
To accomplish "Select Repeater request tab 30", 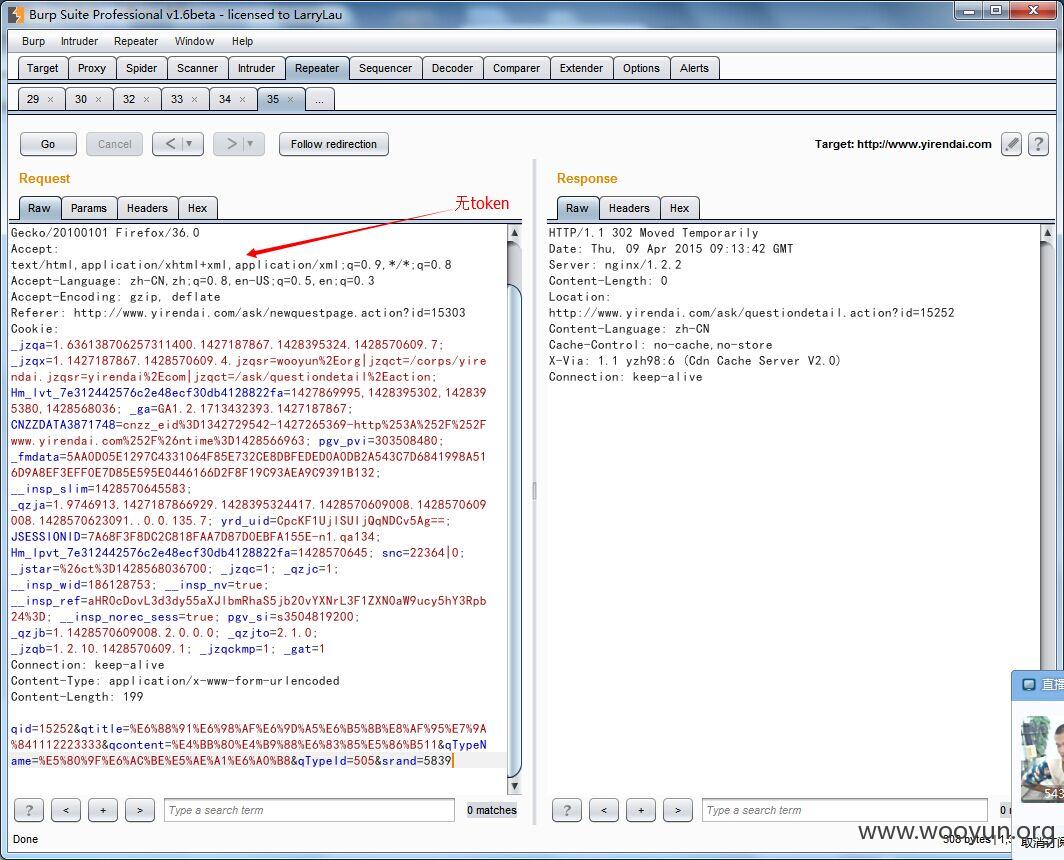I will 81,99.
